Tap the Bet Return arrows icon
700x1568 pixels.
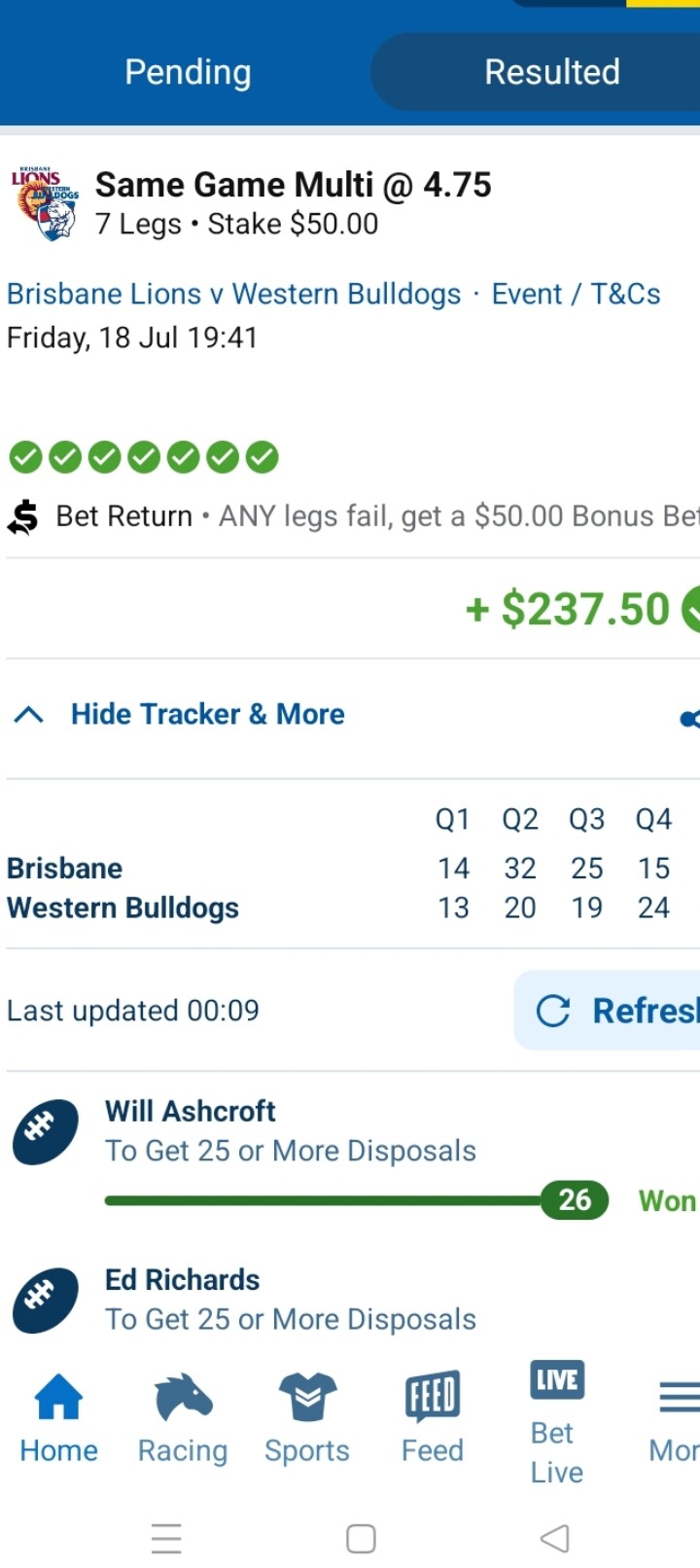pos(23,517)
